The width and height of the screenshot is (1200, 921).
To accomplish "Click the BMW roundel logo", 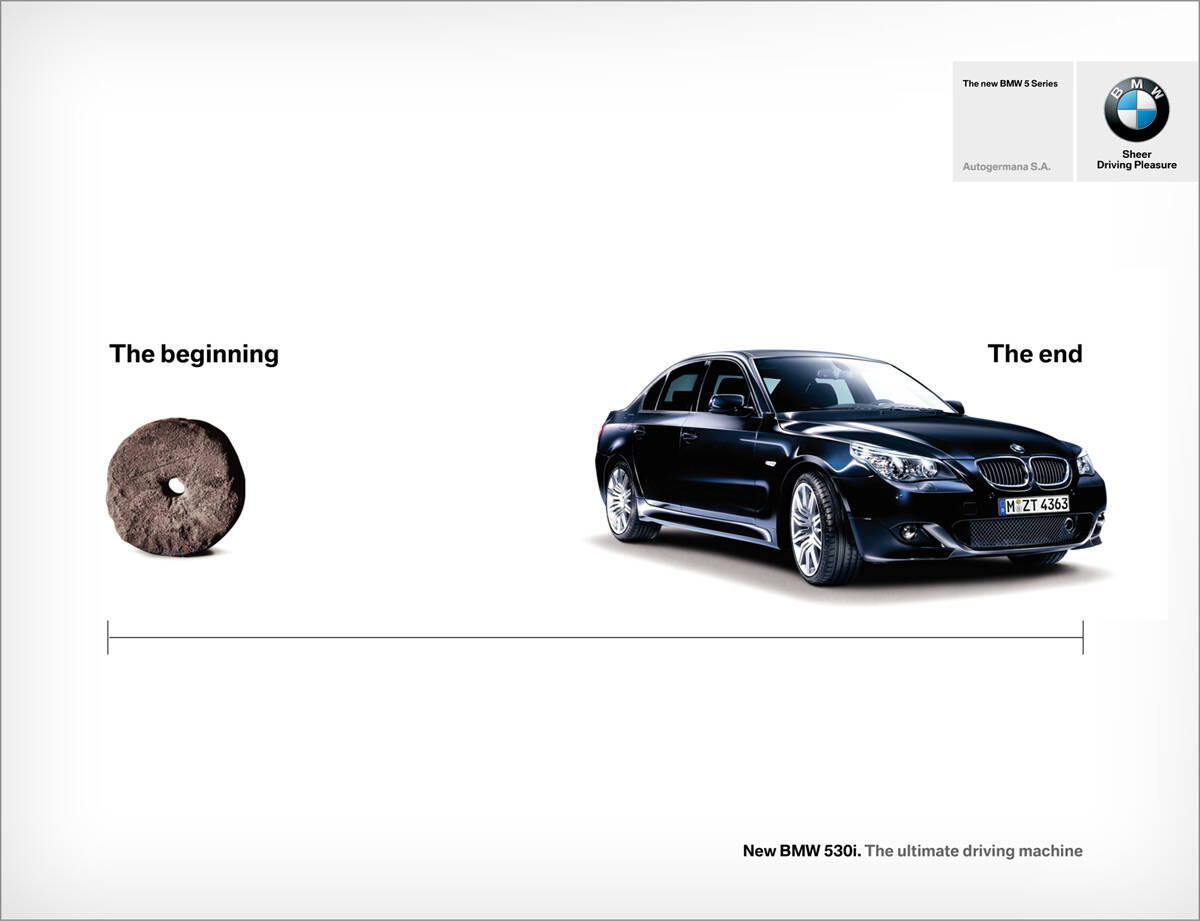I will 1136,110.
